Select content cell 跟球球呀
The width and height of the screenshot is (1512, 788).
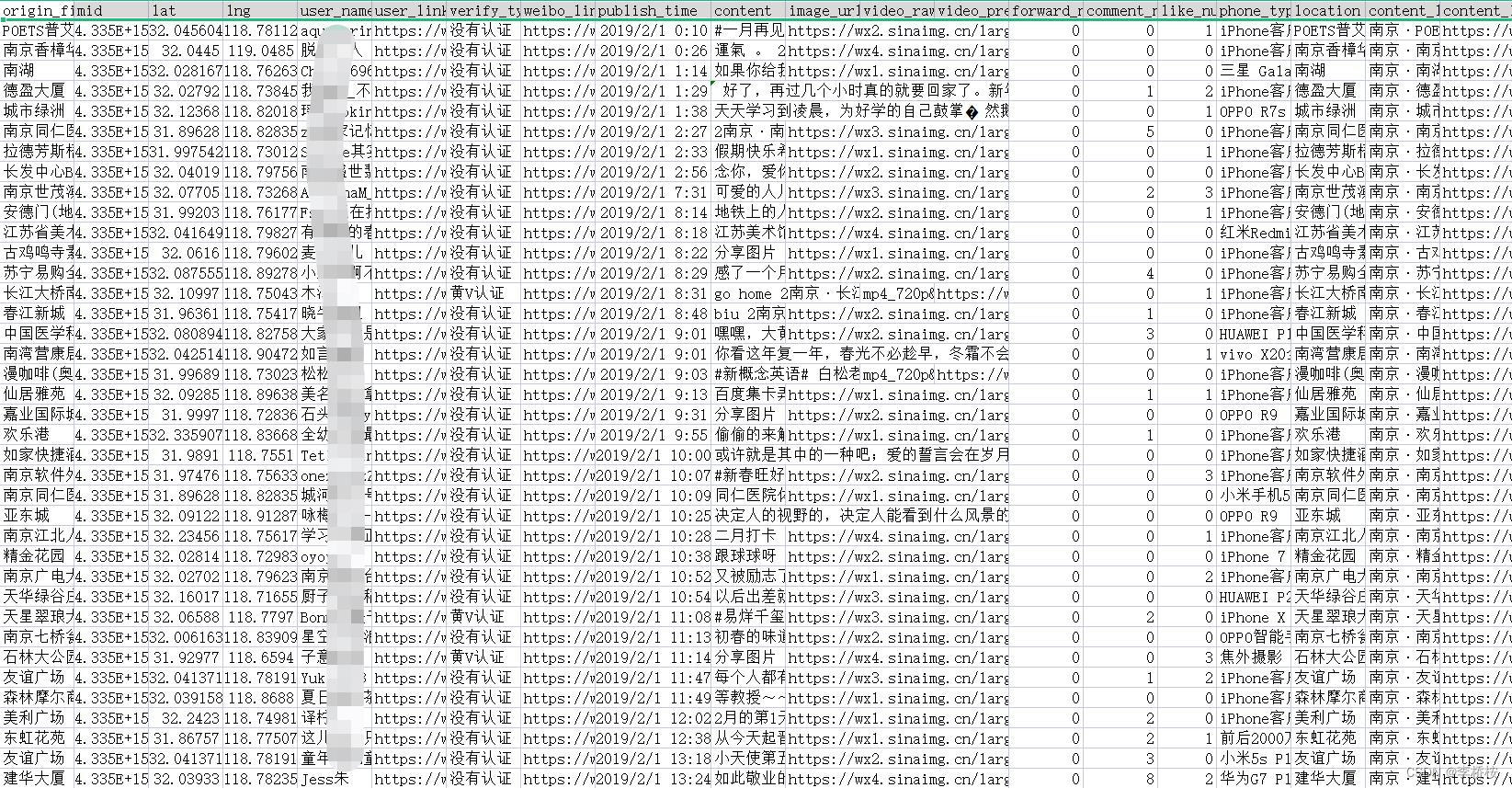pyautogui.click(x=748, y=556)
